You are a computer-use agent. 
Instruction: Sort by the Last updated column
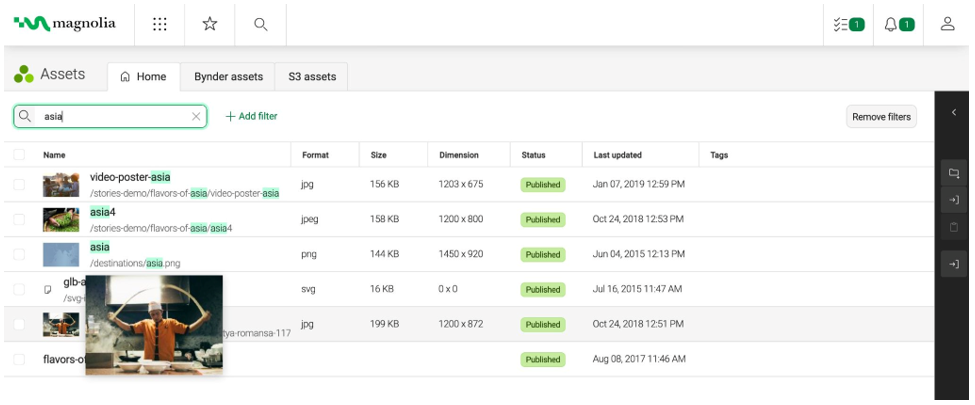(x=617, y=155)
